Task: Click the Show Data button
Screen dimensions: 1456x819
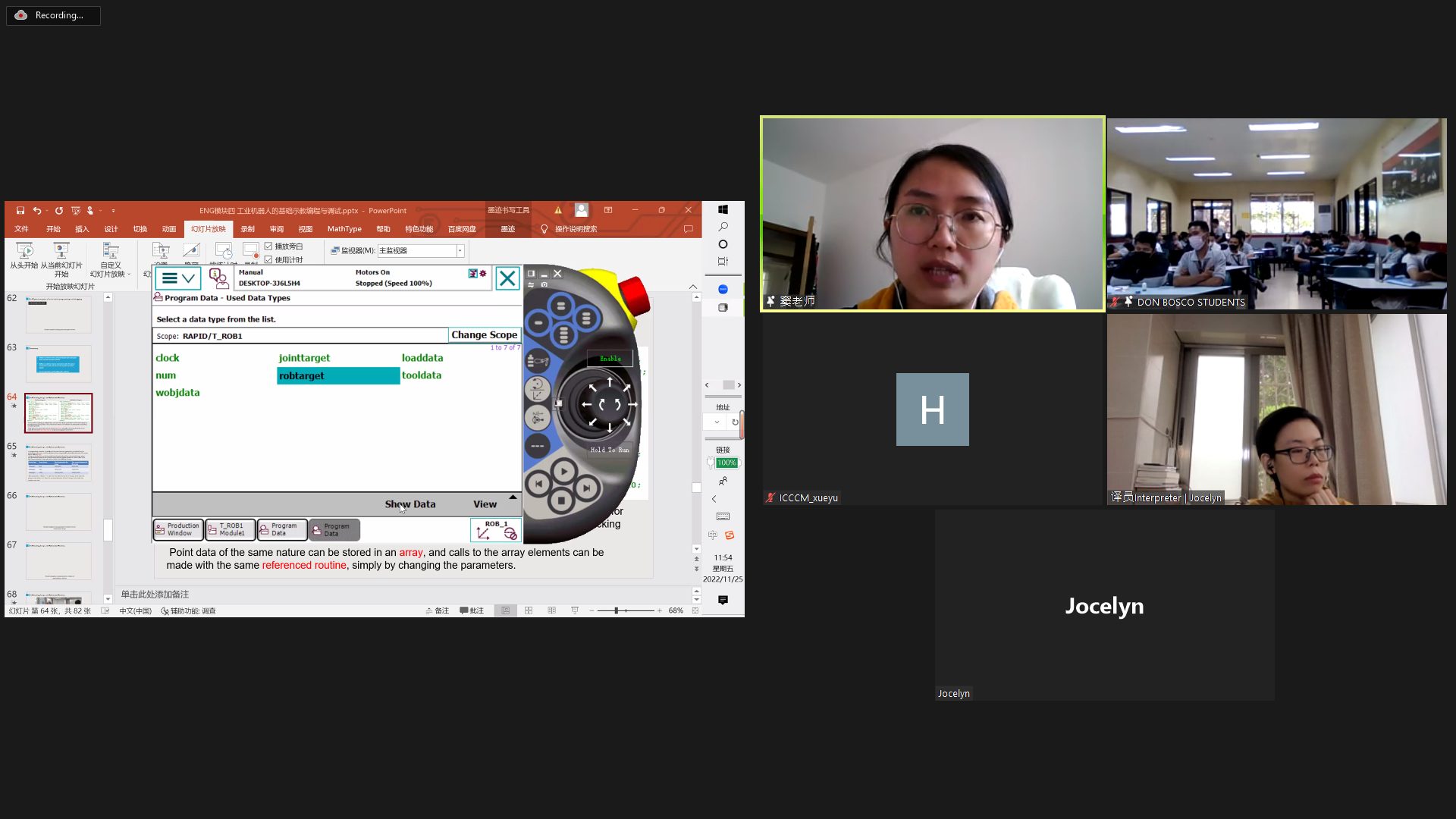Action: pos(410,504)
